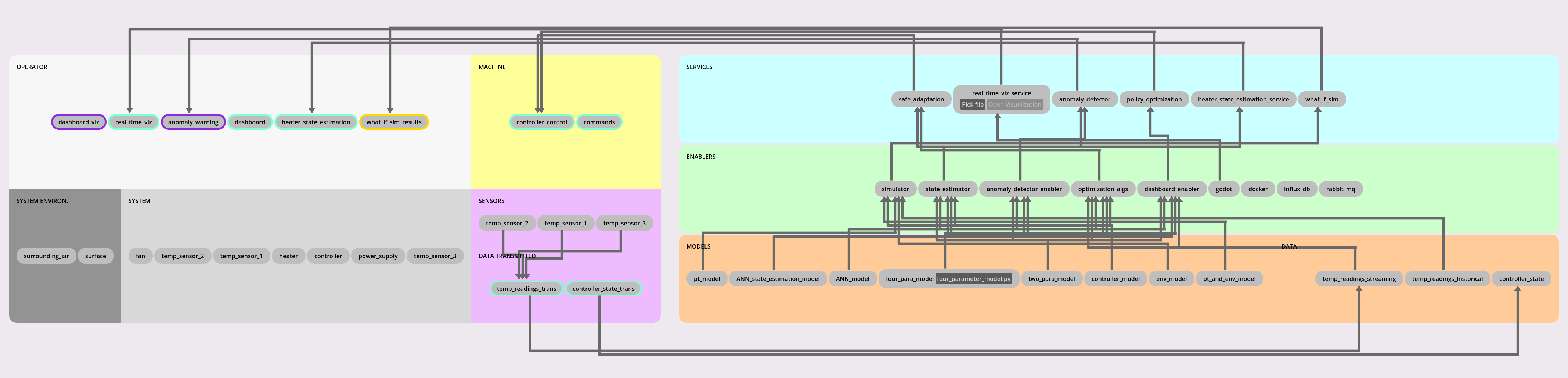Screen dimensions: 1568x378
Task: Click the DATA section label
Action: (1288, 246)
